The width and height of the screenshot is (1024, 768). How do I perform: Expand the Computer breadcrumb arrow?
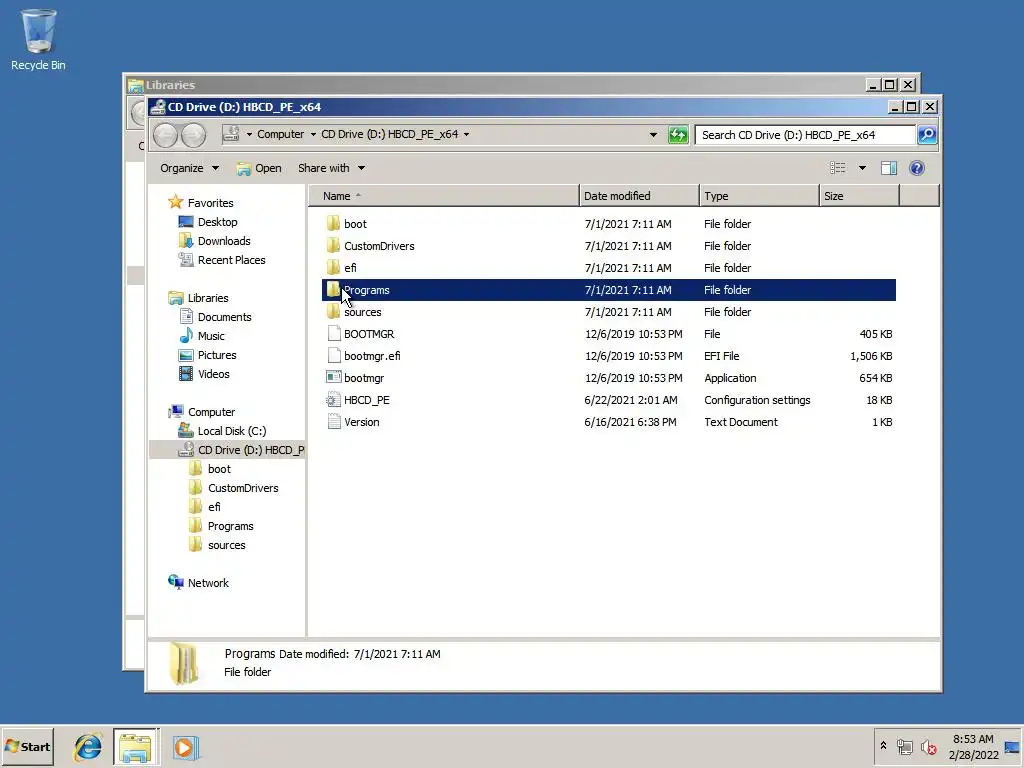click(313, 134)
